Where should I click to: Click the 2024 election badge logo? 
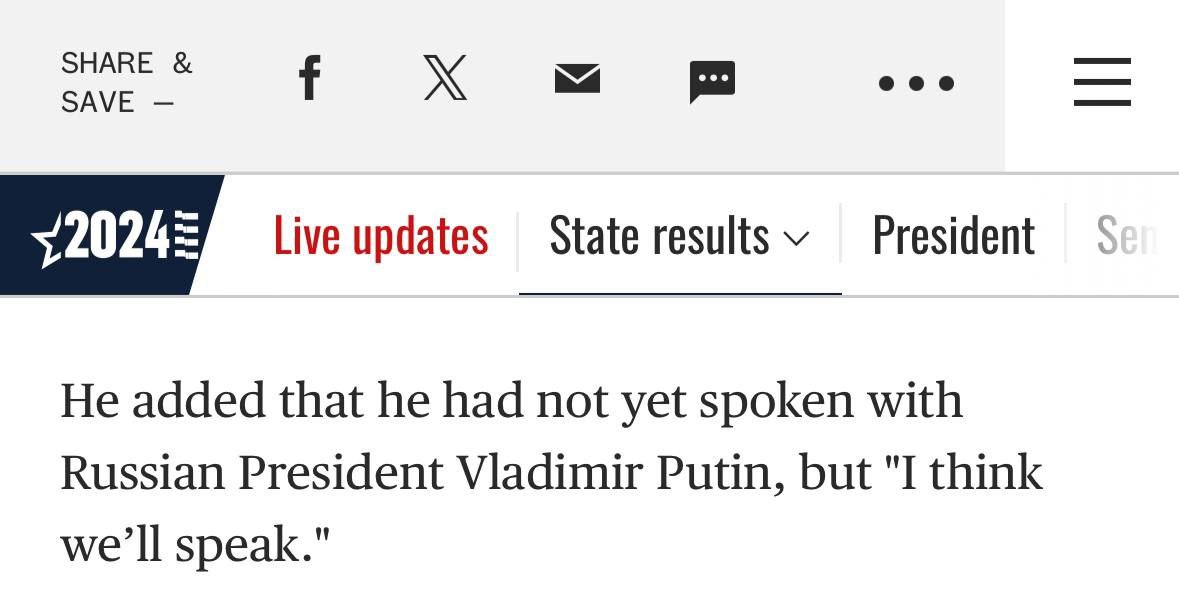115,238
